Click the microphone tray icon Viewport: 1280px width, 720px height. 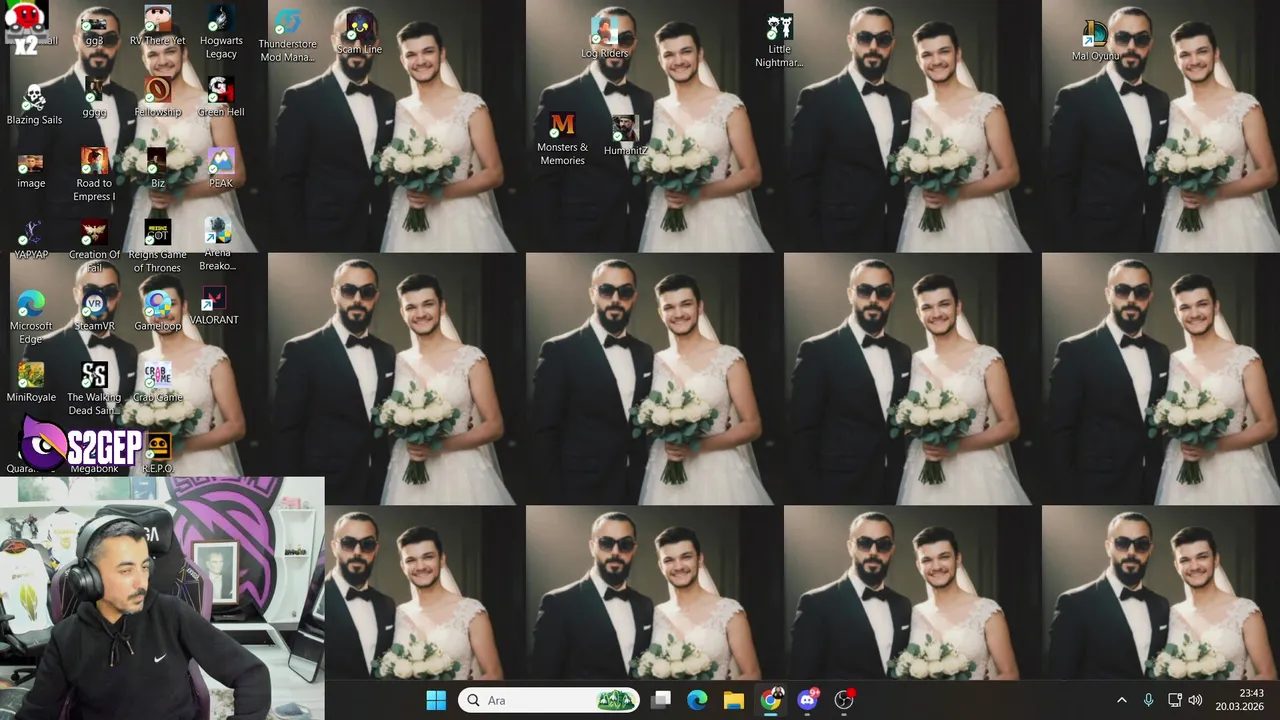[1148, 700]
